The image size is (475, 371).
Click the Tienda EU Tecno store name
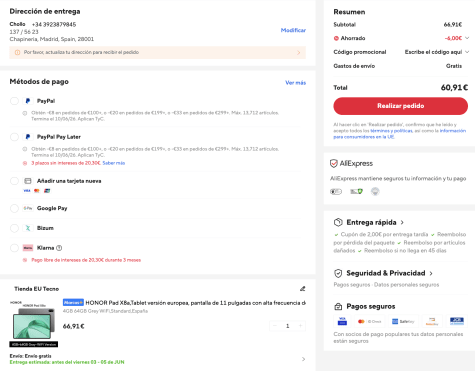coord(36,289)
